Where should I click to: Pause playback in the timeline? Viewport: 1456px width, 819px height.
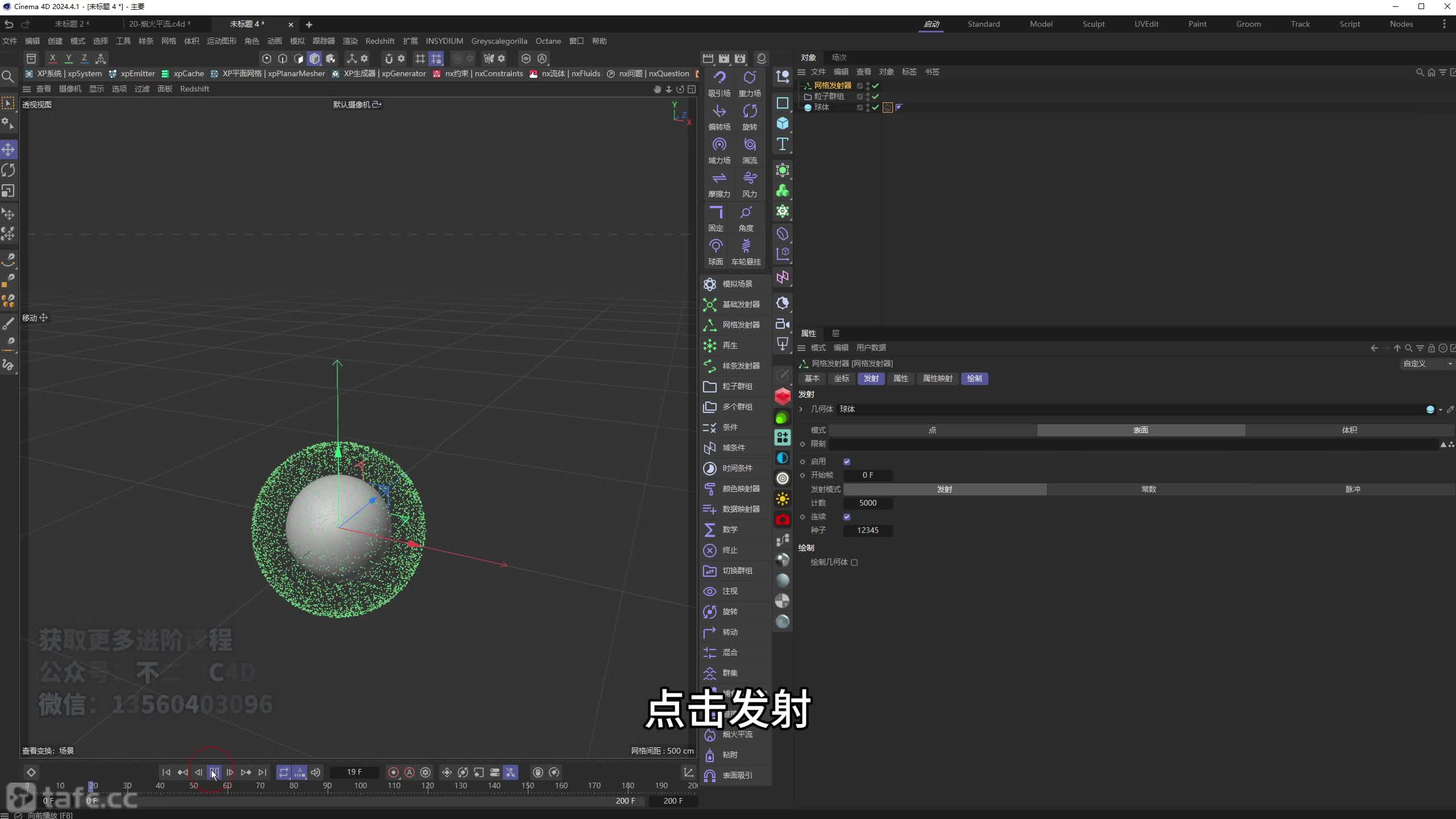coord(214,772)
